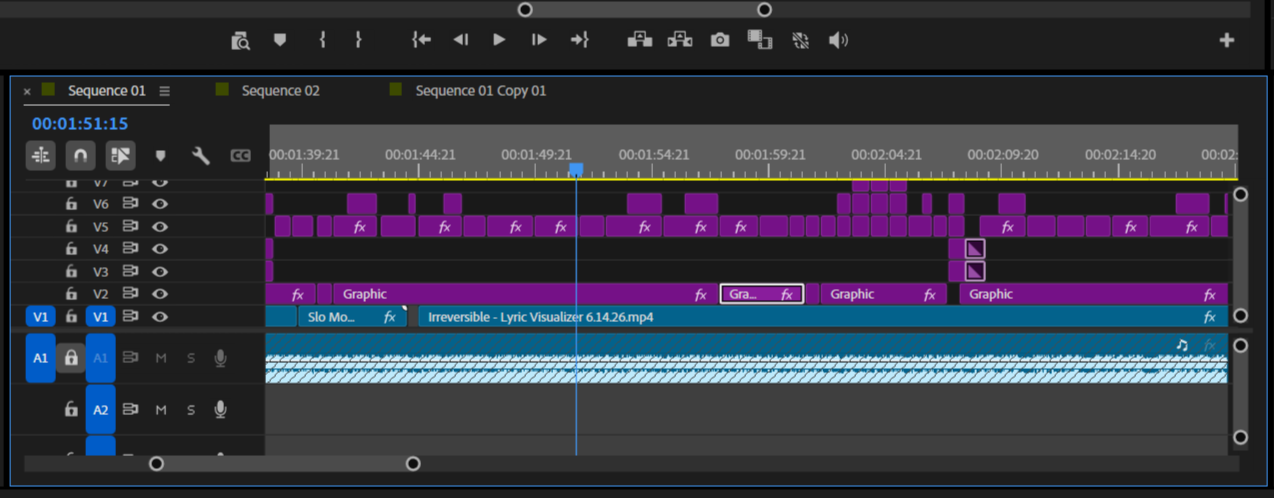Click the timeline playhead marker
The image size is (1274, 498).
coord(576,170)
